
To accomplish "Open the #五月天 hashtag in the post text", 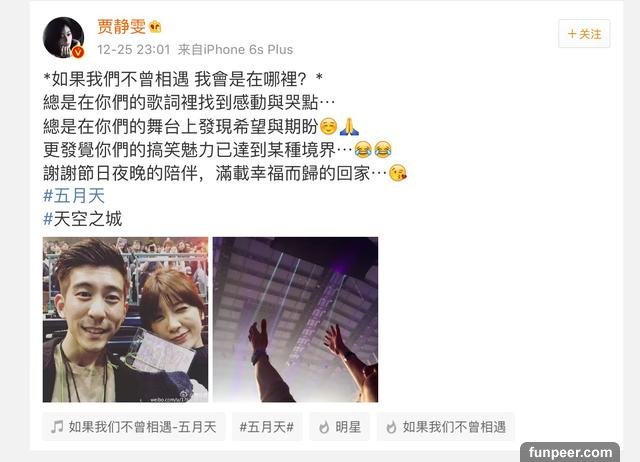I will point(74,196).
